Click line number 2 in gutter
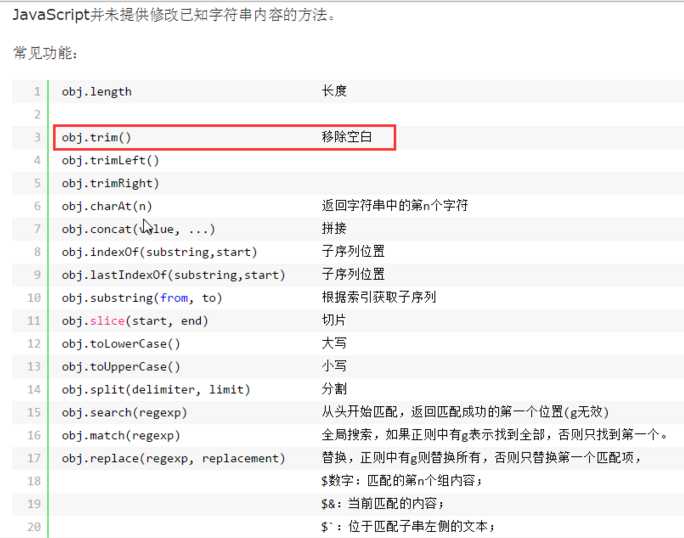Viewport: 684px width, 538px height. pos(37,114)
